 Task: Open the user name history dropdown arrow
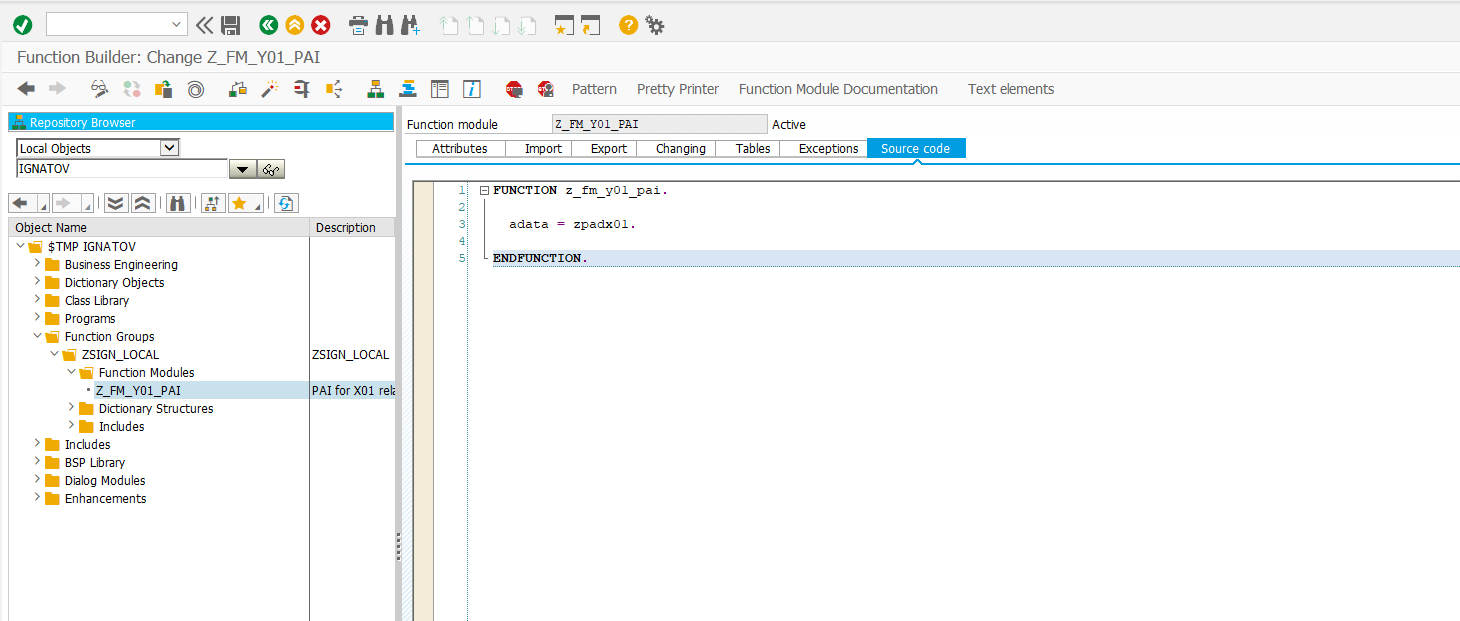coord(243,169)
